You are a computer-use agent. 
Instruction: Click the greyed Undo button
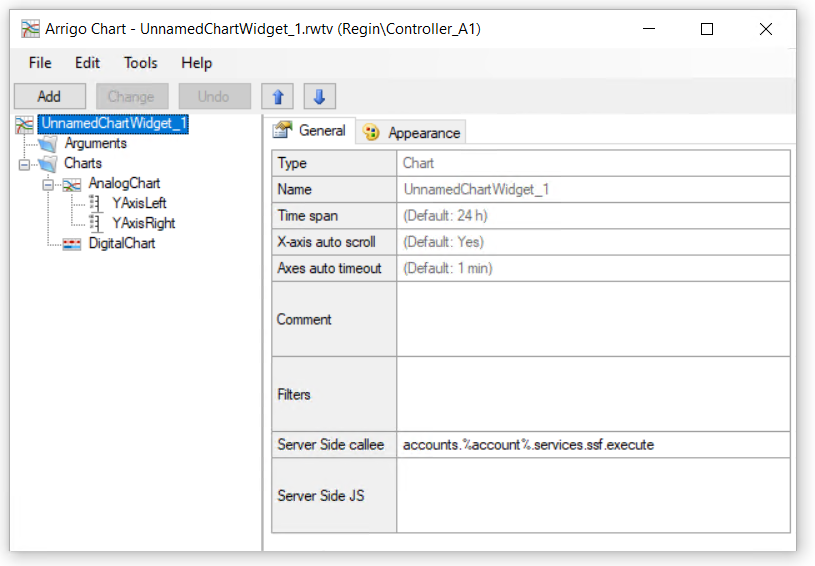coord(214,97)
